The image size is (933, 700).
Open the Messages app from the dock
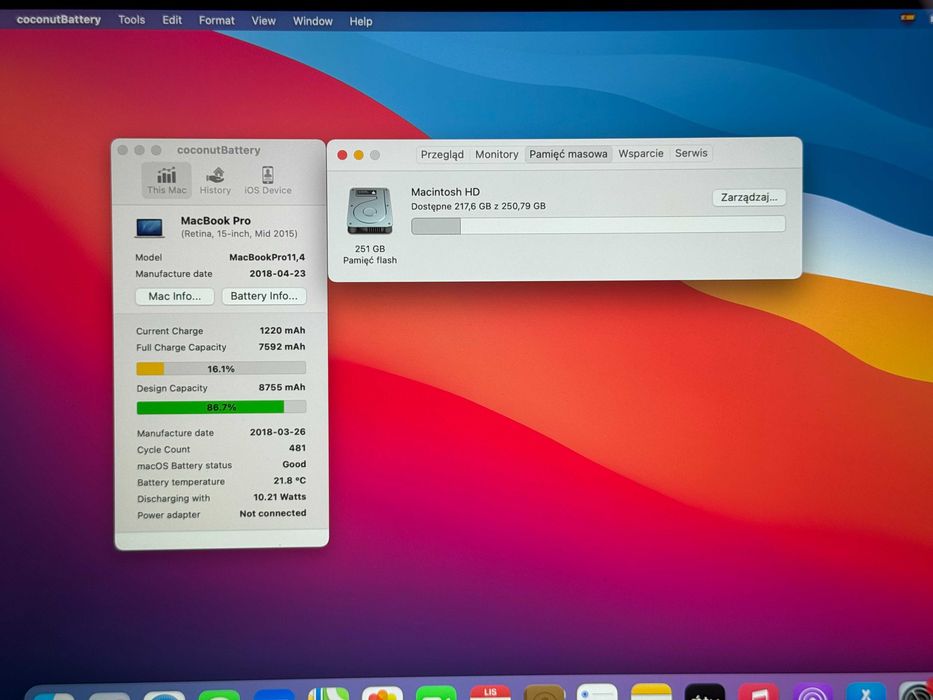[219, 694]
